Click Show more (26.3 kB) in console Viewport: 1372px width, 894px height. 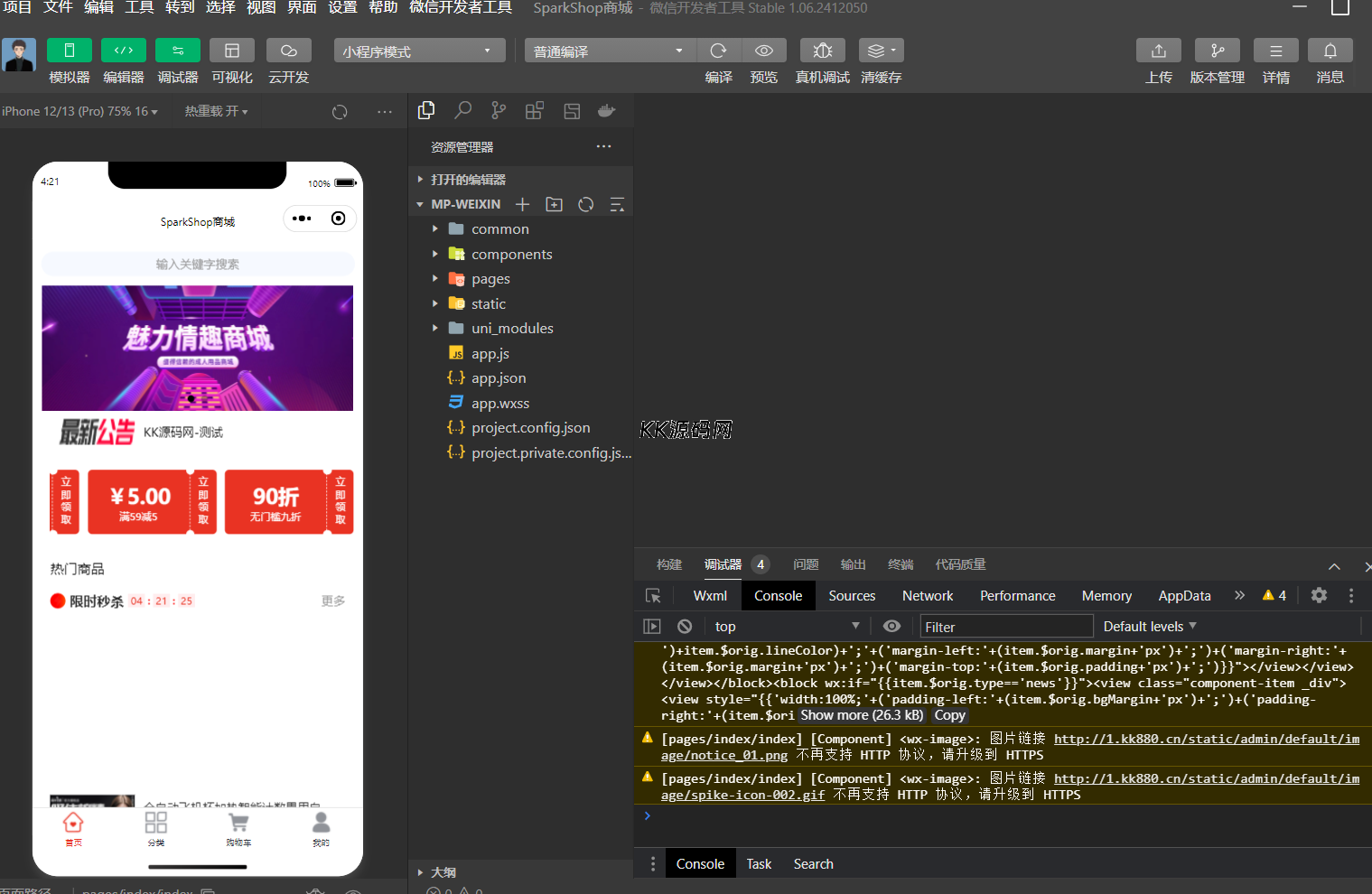coord(862,715)
